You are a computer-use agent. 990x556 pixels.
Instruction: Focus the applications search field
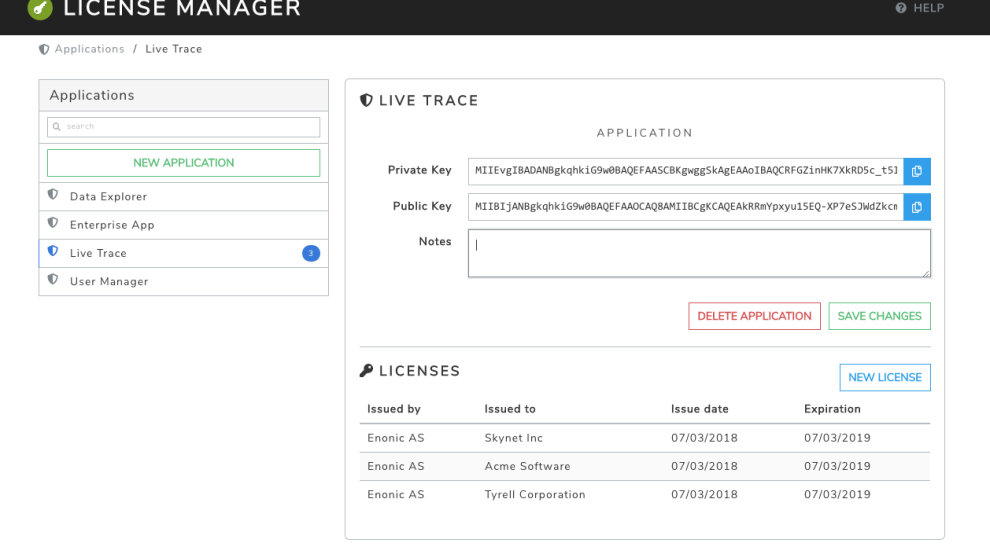(183, 127)
